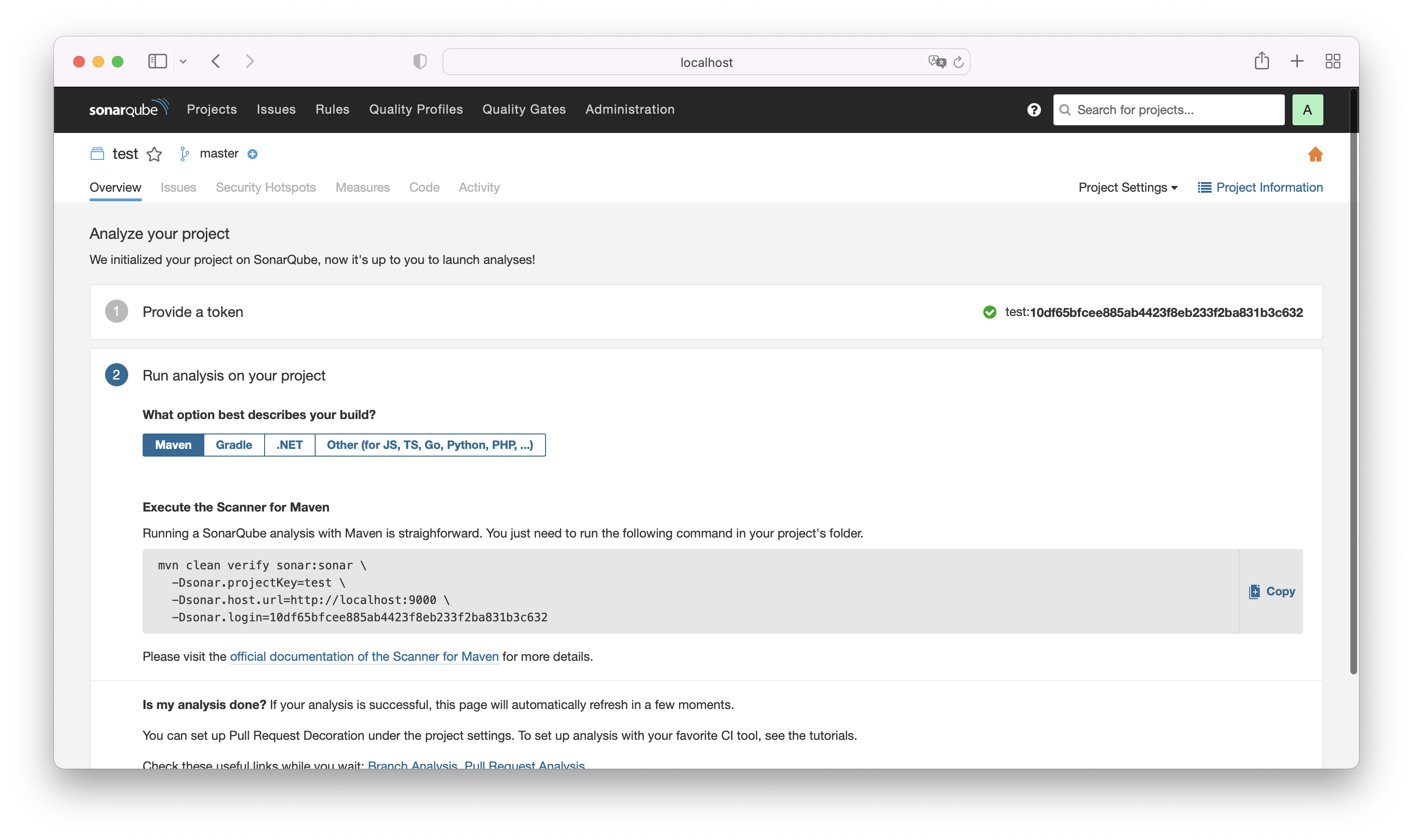The height and width of the screenshot is (840, 1413).
Task: Expand Project Settings dropdown
Action: [1128, 187]
